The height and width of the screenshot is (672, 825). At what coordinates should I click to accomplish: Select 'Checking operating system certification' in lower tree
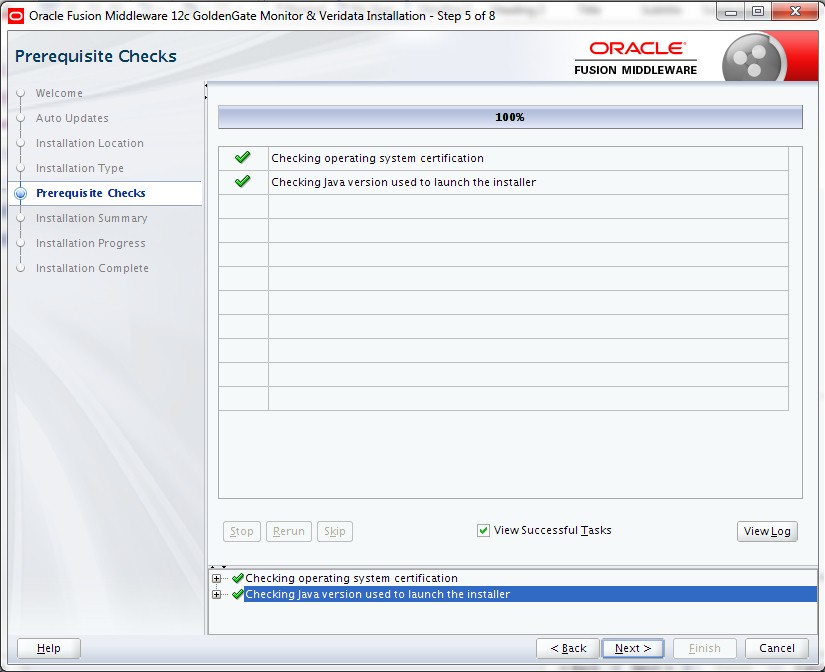[351, 578]
